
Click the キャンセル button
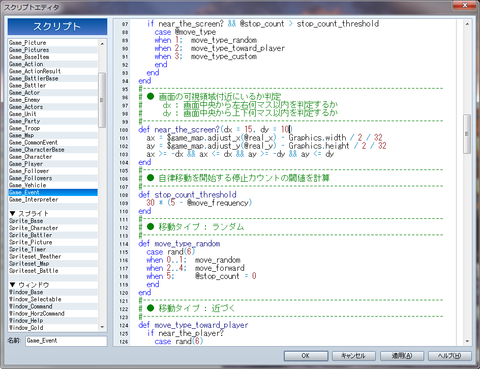point(354,356)
